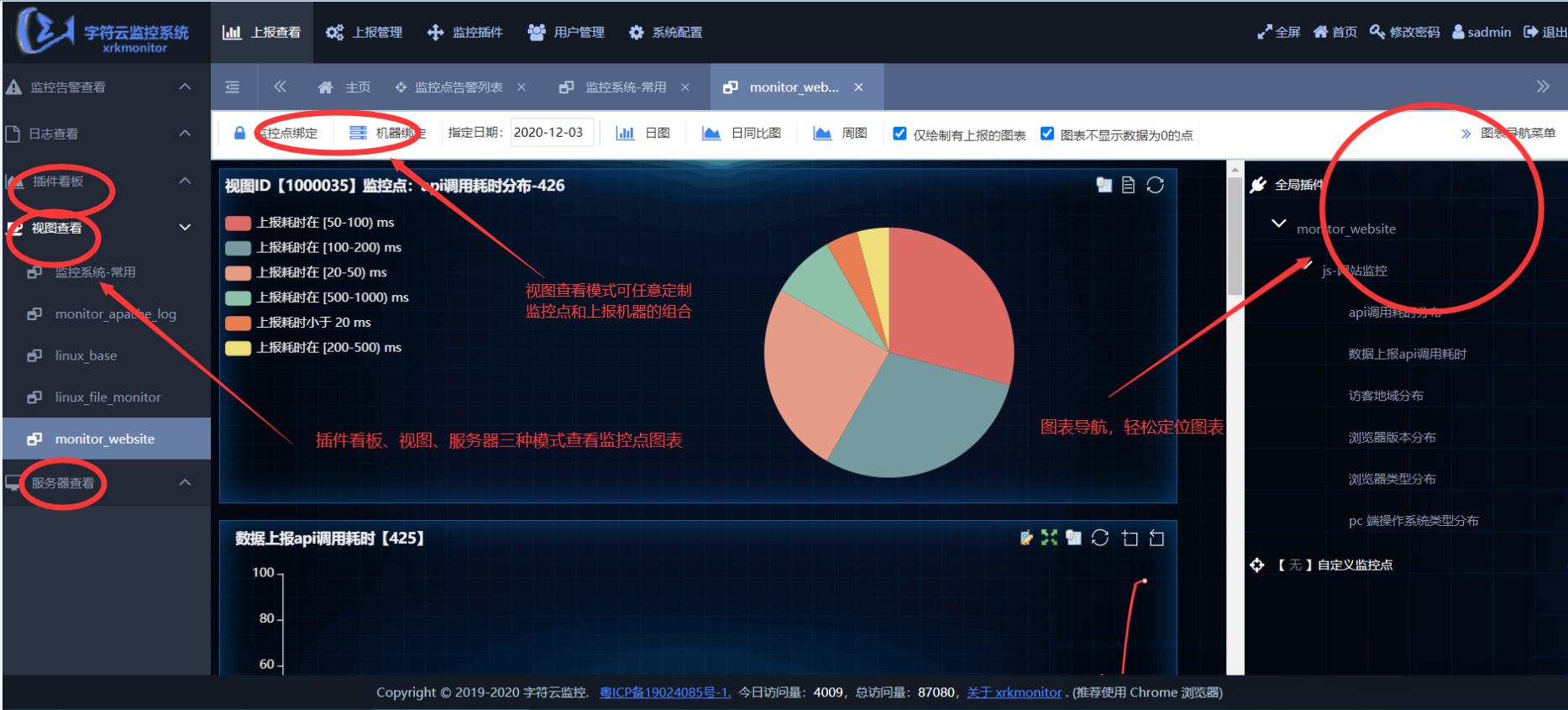Open the 监控插件 top menu
Screen dimensions: 1568x710
[465, 32]
